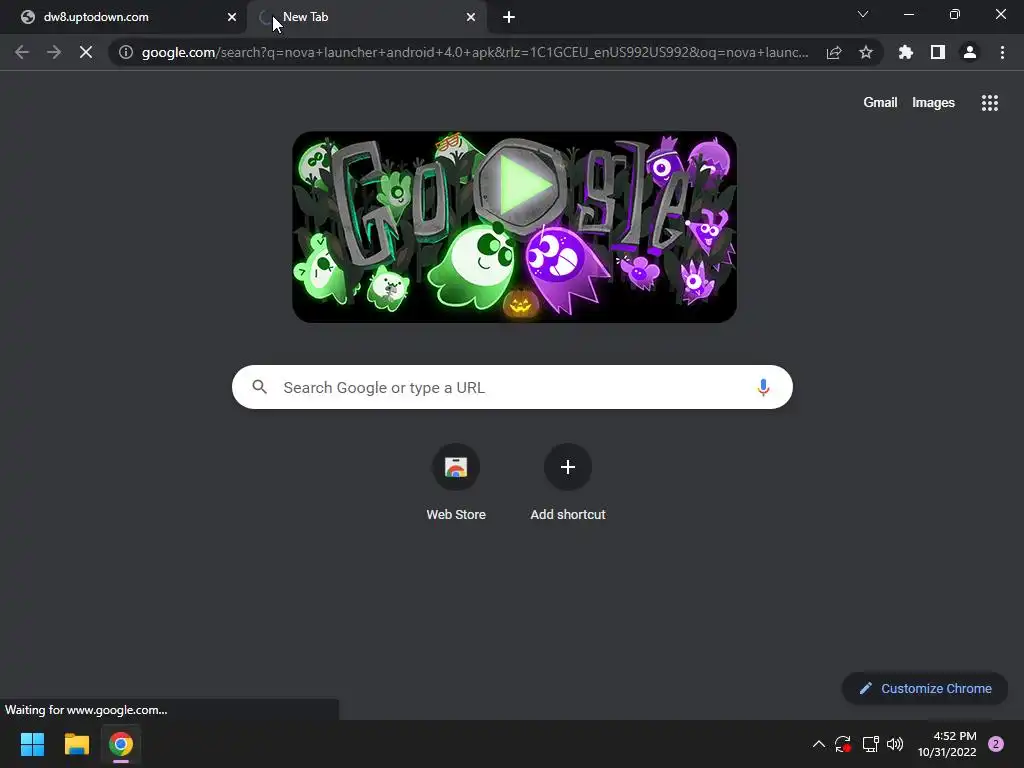This screenshot has width=1024, height=768.
Task: Open the Web Store shortcut
Action: pos(456,482)
